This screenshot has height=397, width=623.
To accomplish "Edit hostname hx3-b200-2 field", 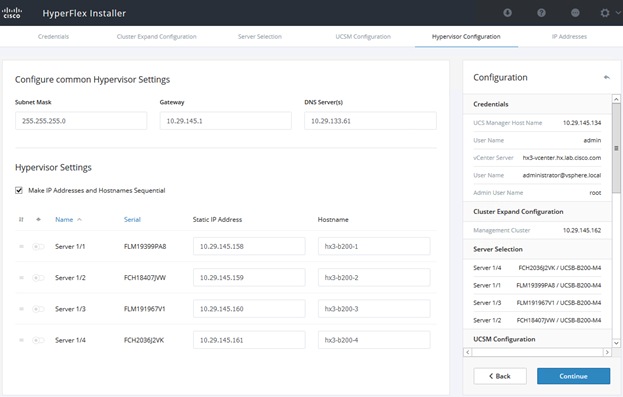I will (374, 277).
